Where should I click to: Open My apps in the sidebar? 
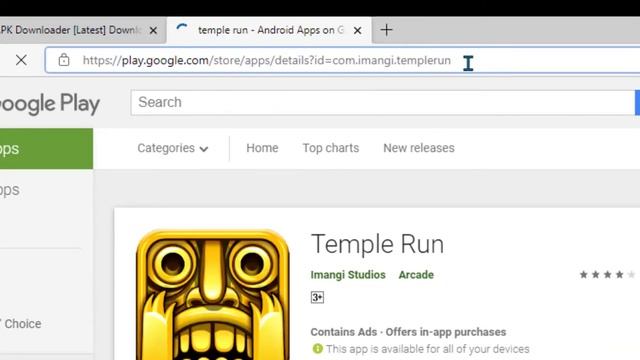coord(10,190)
